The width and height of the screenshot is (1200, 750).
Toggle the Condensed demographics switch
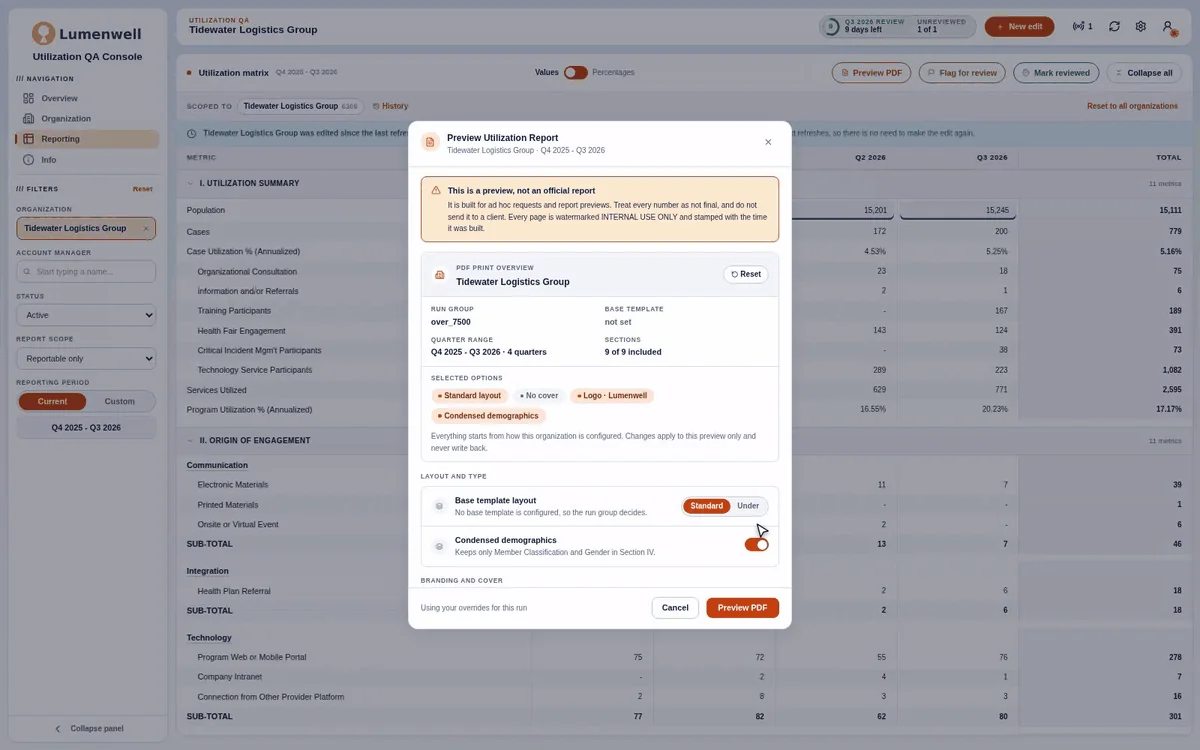(757, 545)
